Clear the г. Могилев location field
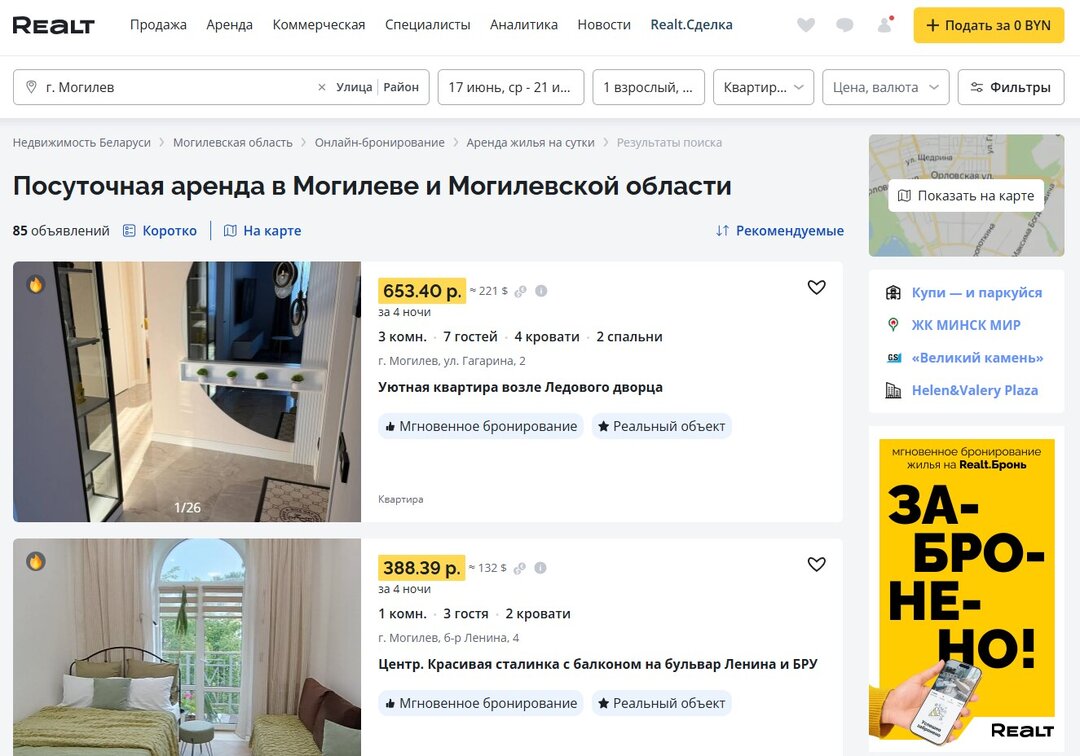 (x=322, y=87)
